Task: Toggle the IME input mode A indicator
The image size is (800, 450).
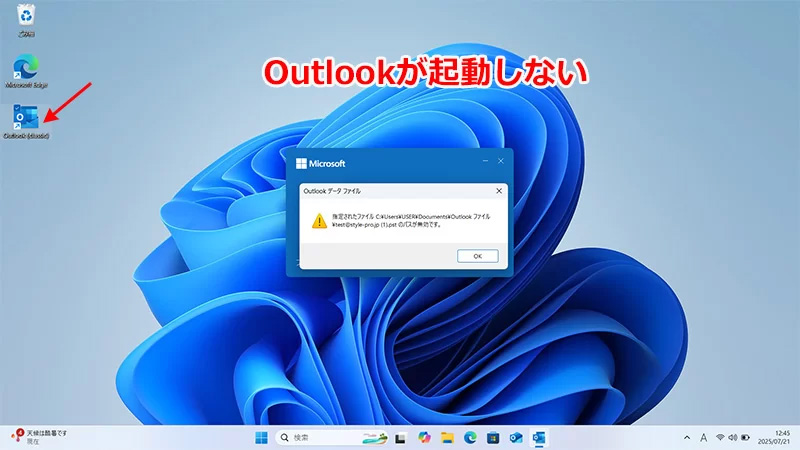Action: point(703,437)
